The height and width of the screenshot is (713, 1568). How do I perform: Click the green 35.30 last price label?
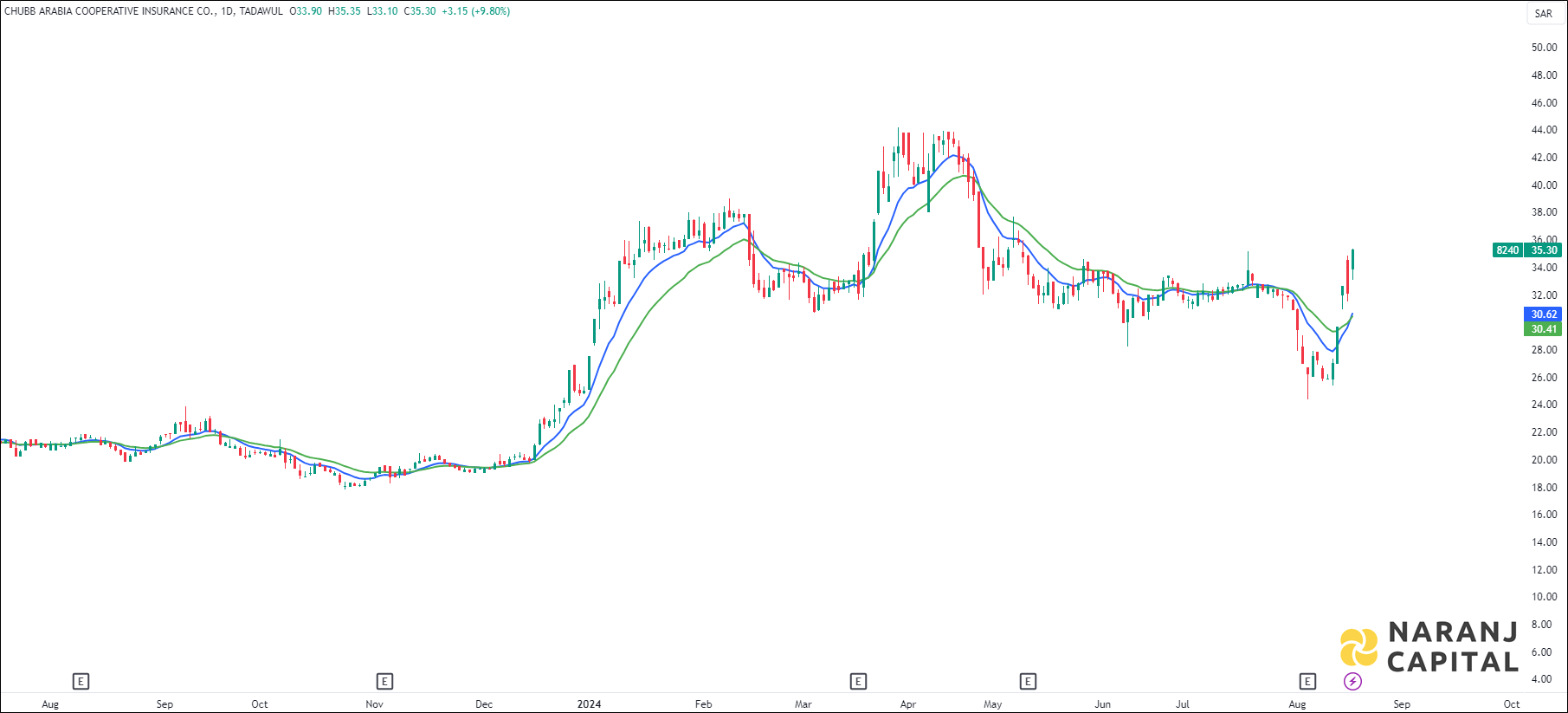coord(1544,250)
